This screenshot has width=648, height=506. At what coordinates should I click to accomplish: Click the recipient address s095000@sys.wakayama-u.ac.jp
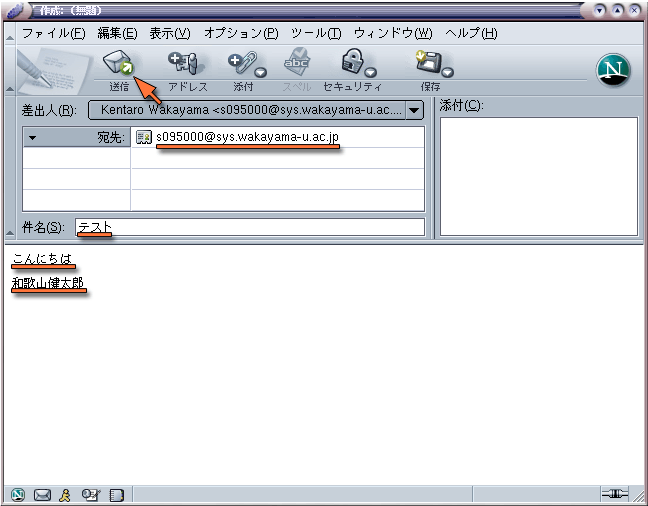point(247,137)
